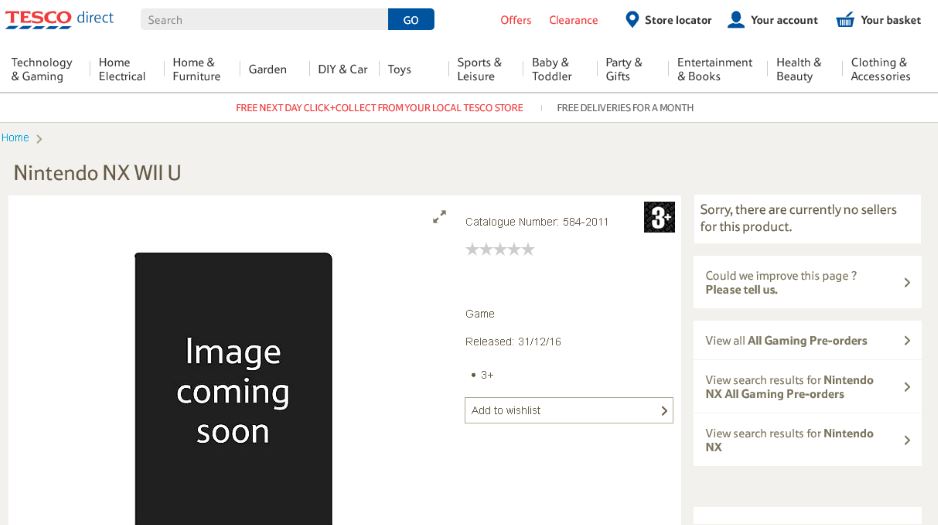Screen dimensions: 938x525
Task: Click Could we improve this page link
Action: 807,282
